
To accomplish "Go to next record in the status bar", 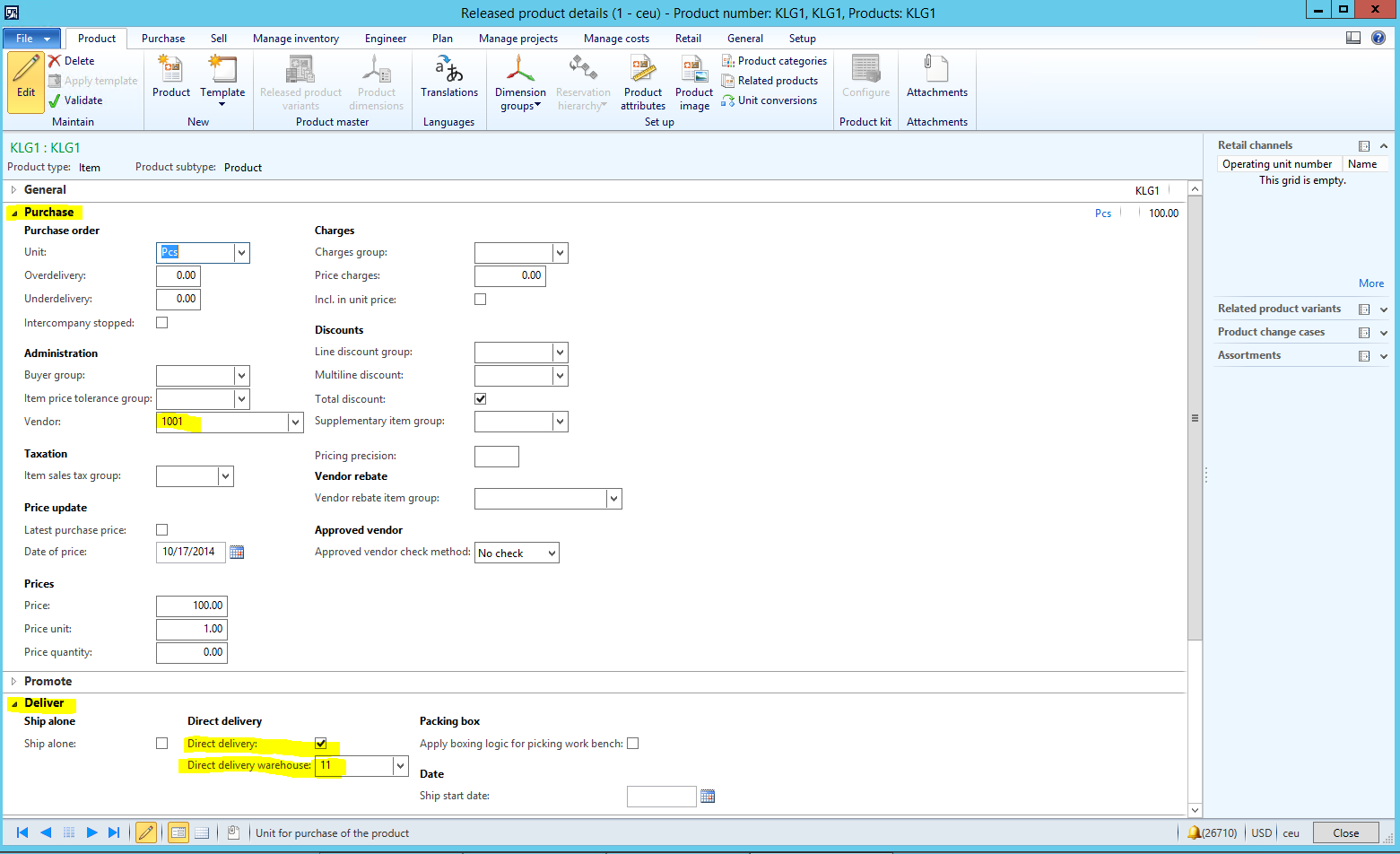I will [x=91, y=832].
